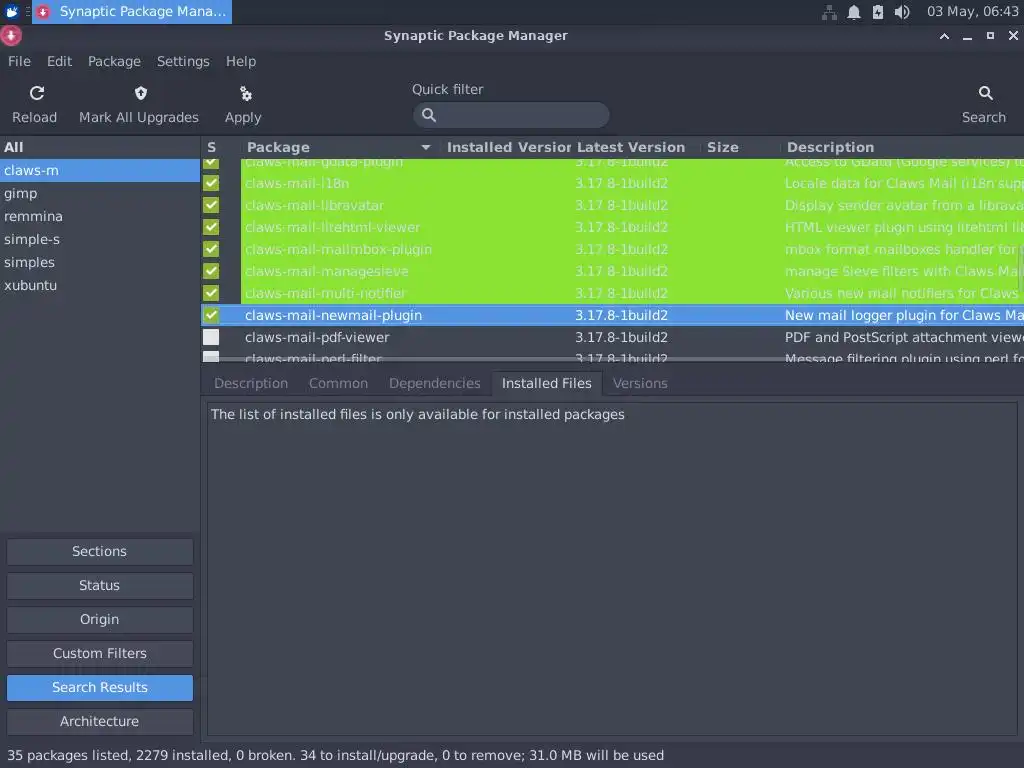Click the Architecture filter button
Image resolution: width=1024 pixels, height=768 pixels.
(99, 721)
